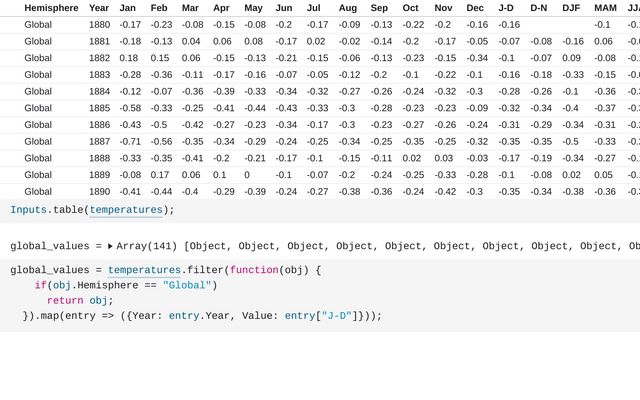
Task: Click the J-D column header
Action: pyautogui.click(x=506, y=8)
